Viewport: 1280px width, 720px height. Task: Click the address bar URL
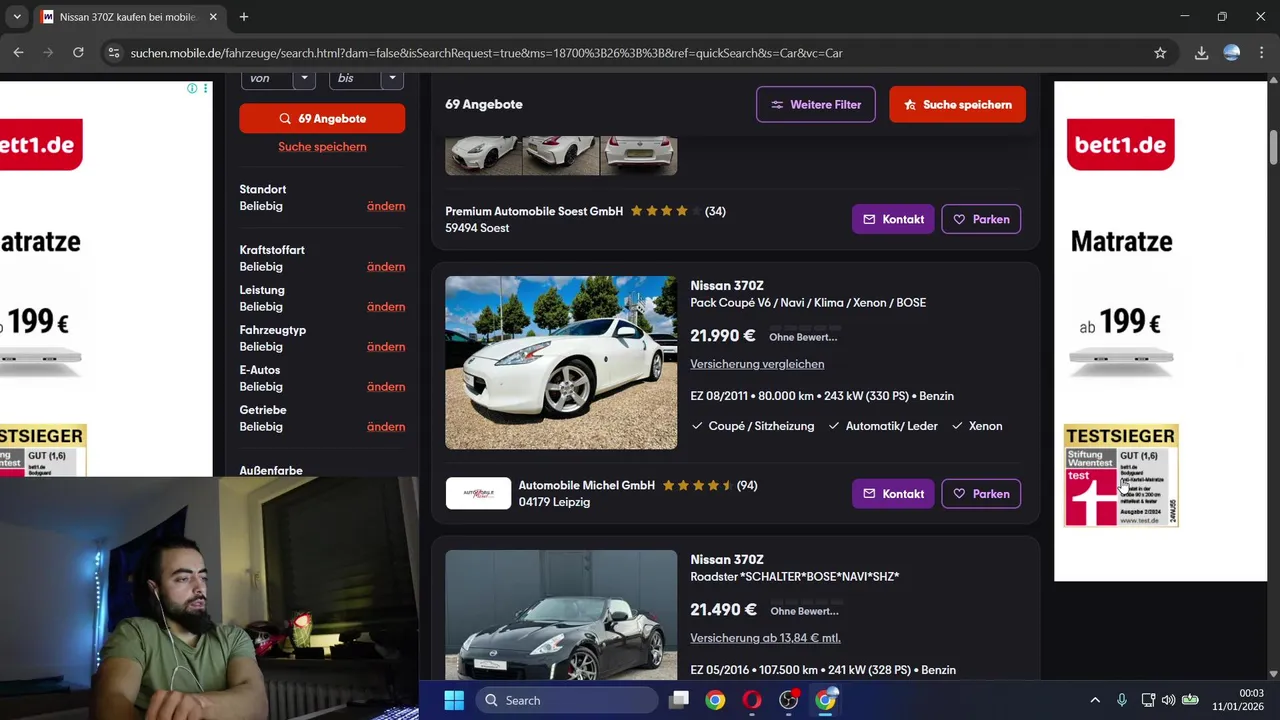486,53
